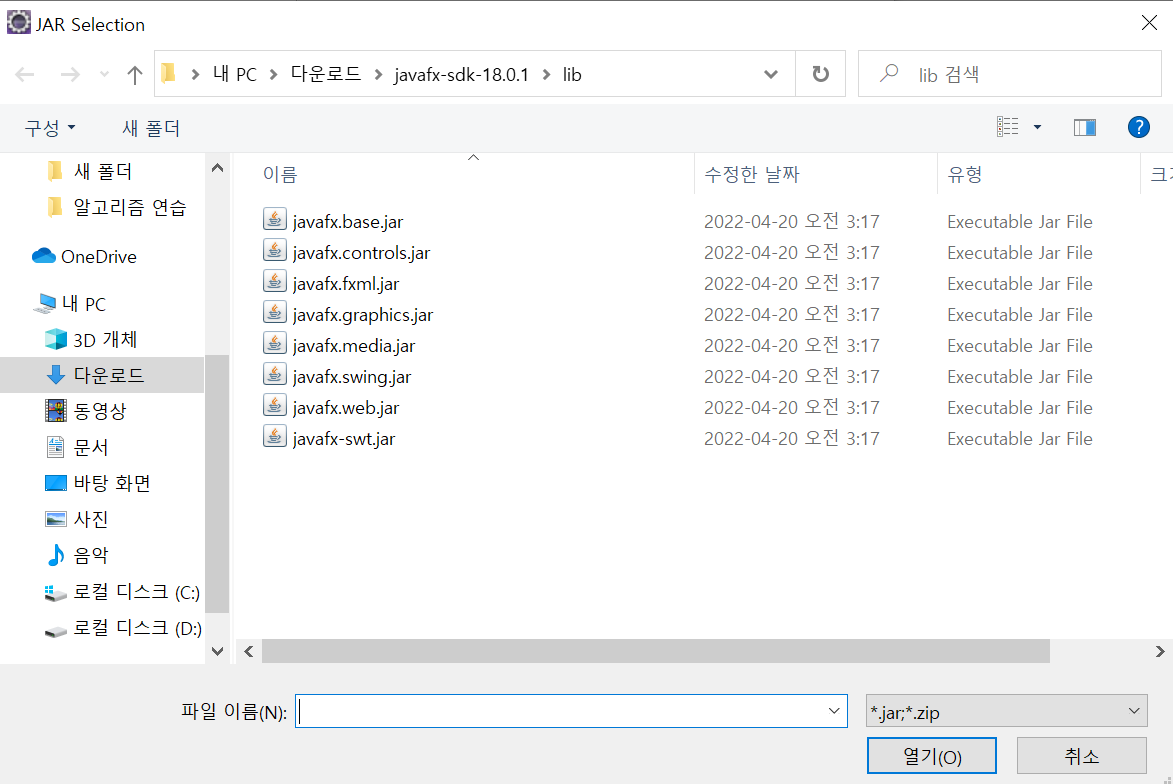1173x784 pixels.
Task: Create a new folder with 새 폴더
Action: (x=151, y=128)
